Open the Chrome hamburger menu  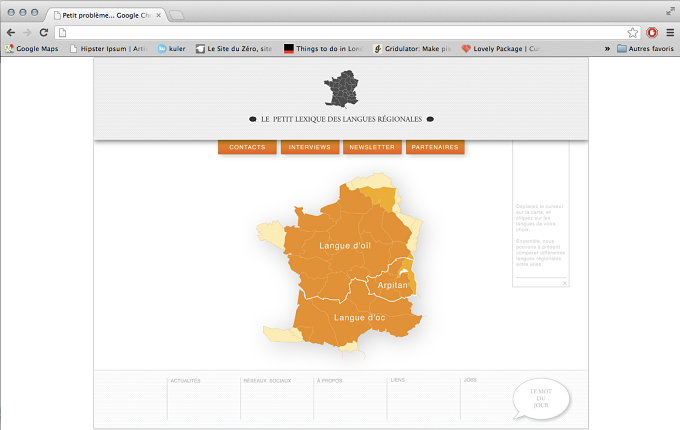[670, 33]
